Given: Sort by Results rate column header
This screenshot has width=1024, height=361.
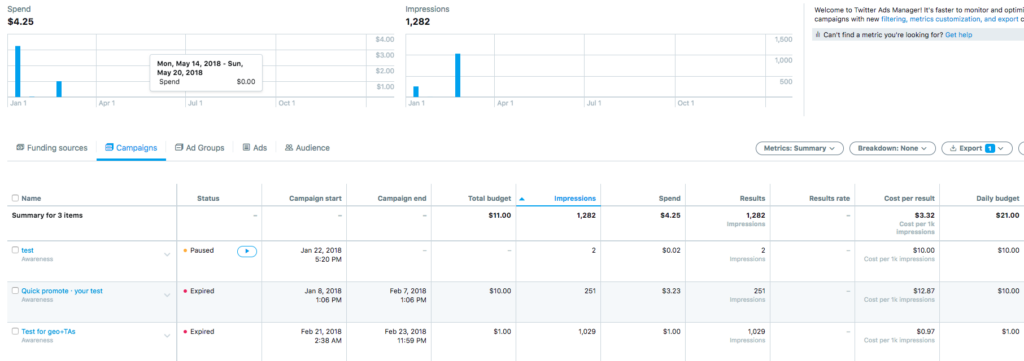Looking at the screenshot, I should [829, 198].
